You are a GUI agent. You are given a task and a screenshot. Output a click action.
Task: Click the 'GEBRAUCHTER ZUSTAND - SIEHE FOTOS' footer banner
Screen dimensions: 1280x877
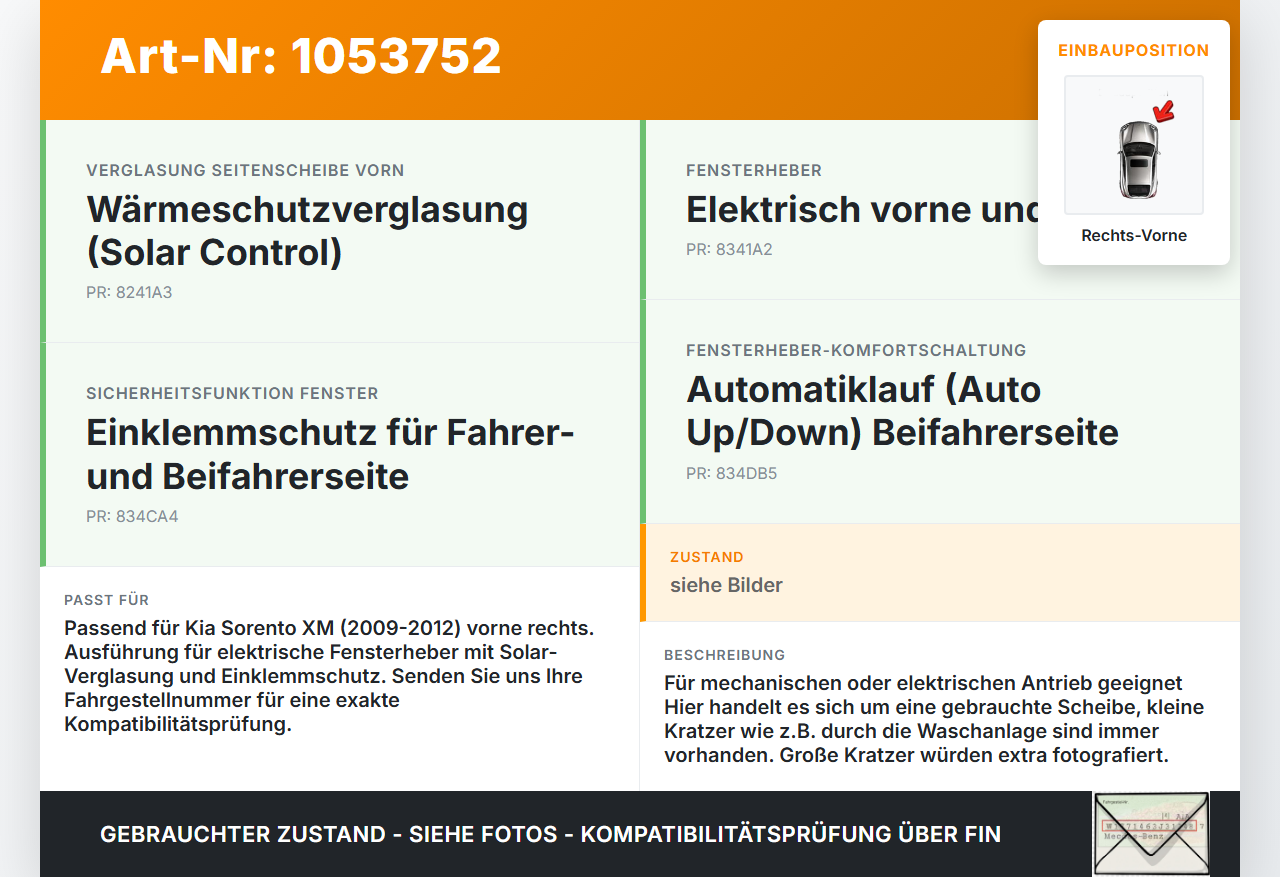[x=550, y=834]
